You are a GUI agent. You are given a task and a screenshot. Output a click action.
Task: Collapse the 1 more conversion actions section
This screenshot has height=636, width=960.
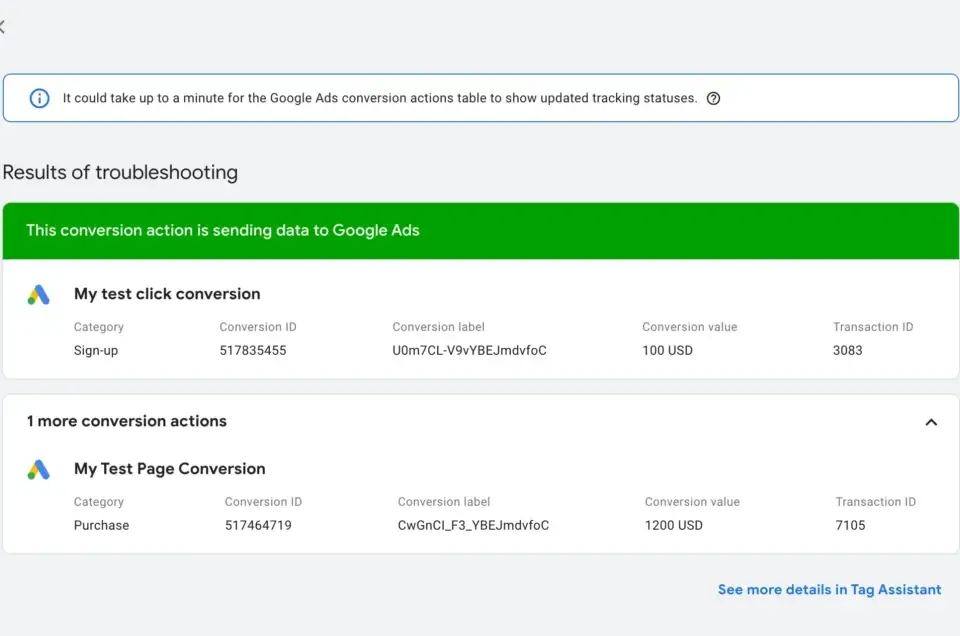(x=931, y=422)
